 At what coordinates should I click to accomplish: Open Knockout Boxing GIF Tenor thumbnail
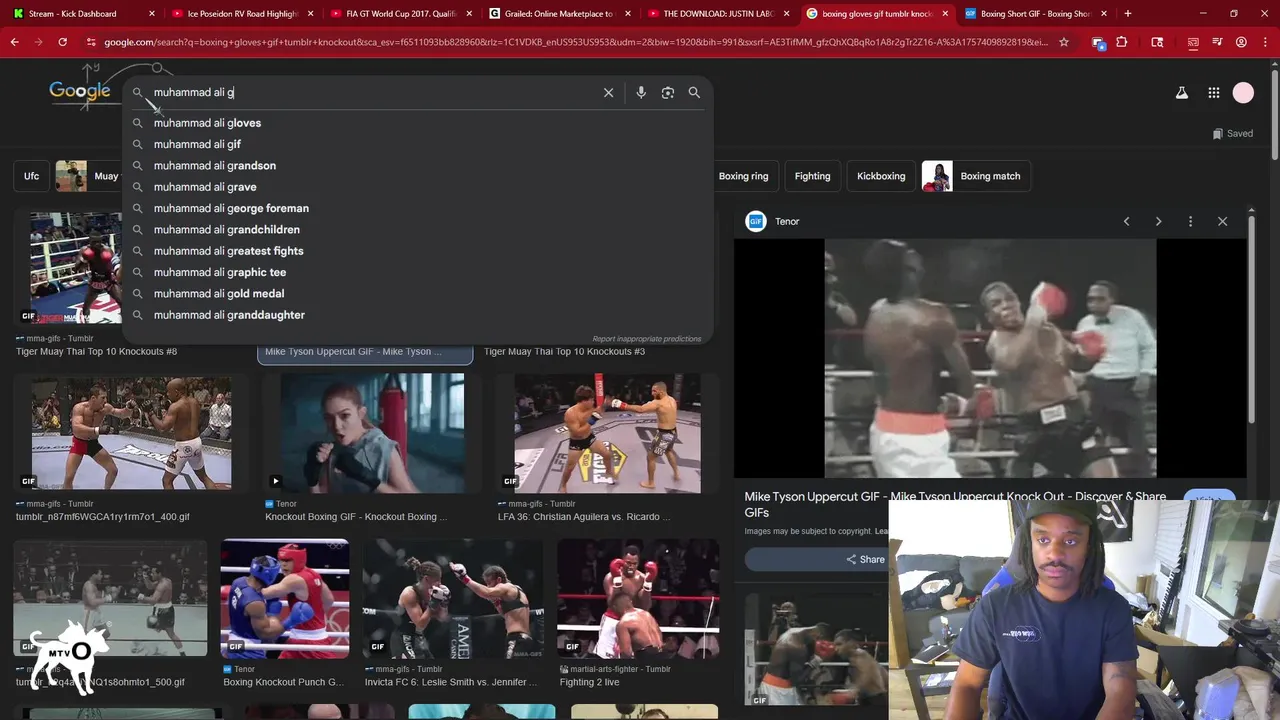coord(373,432)
